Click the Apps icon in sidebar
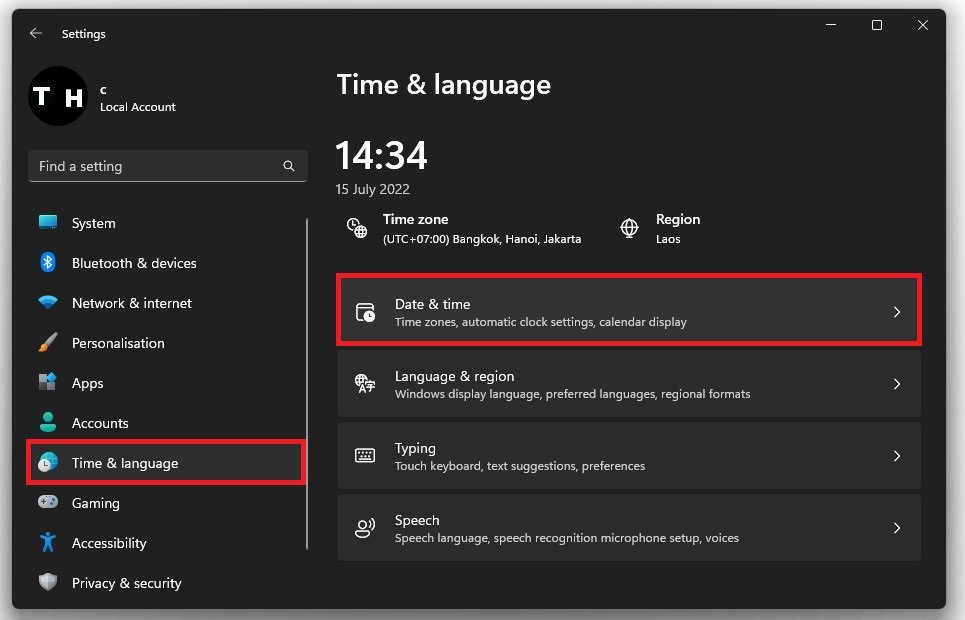Viewport: 965px width, 620px height. point(48,382)
